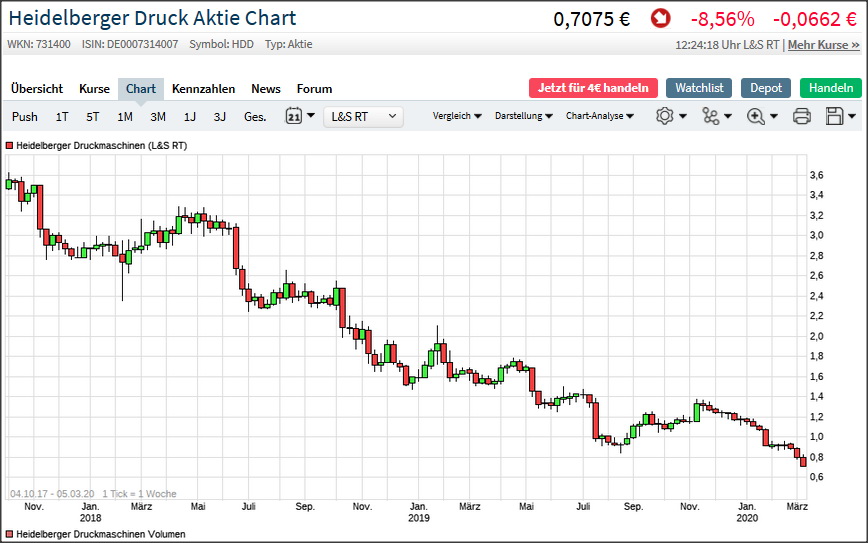Click the save floppy disk icon

coord(840,116)
